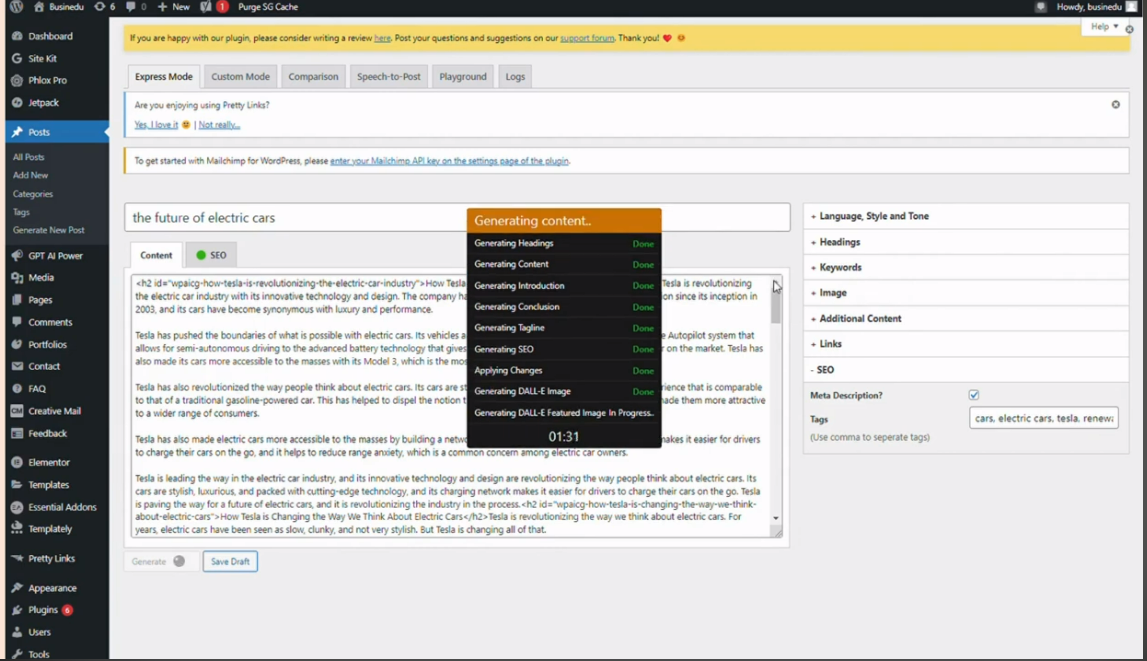
Task: Open Contact menu item
Action: (44, 366)
